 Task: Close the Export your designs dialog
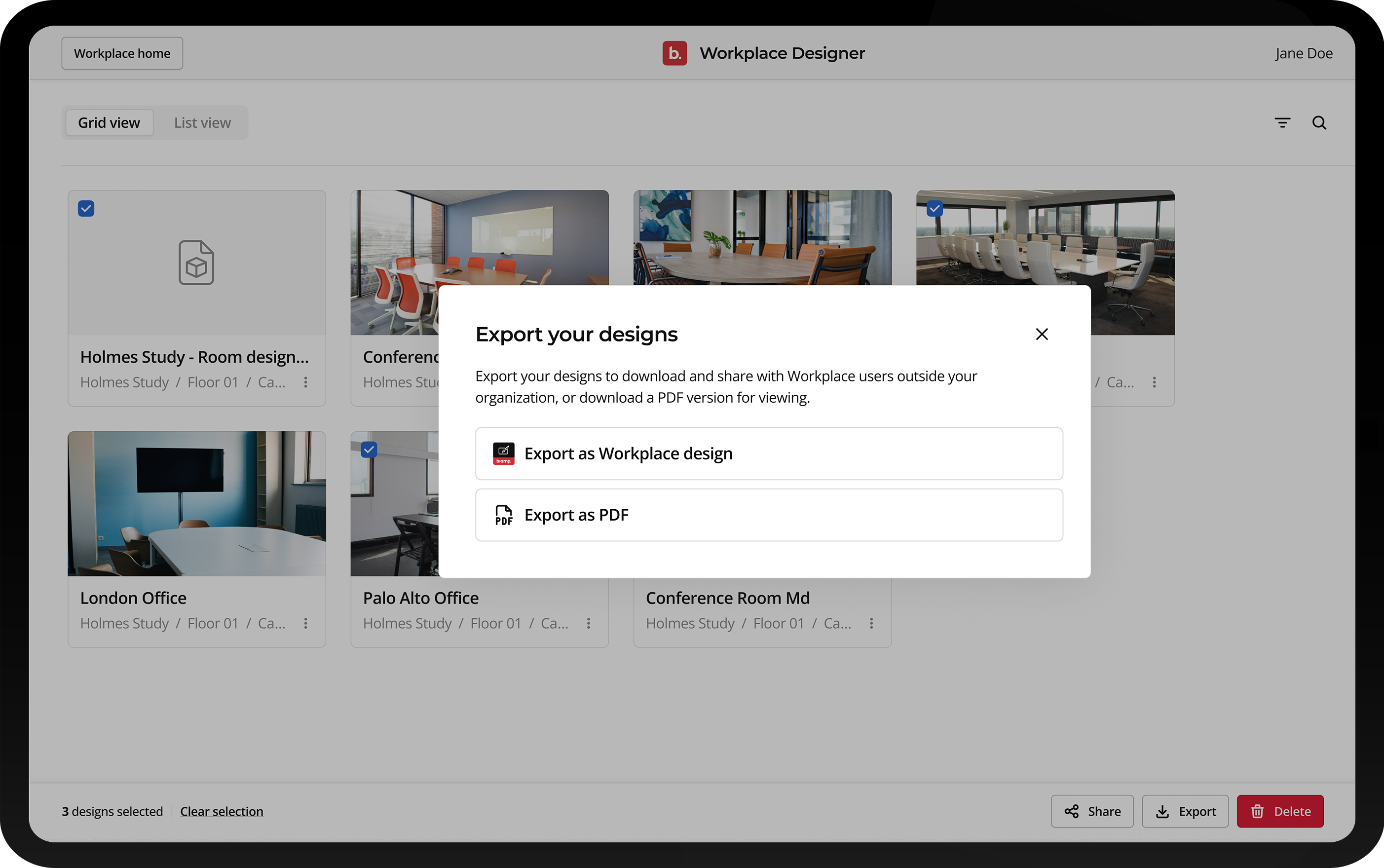1041,334
